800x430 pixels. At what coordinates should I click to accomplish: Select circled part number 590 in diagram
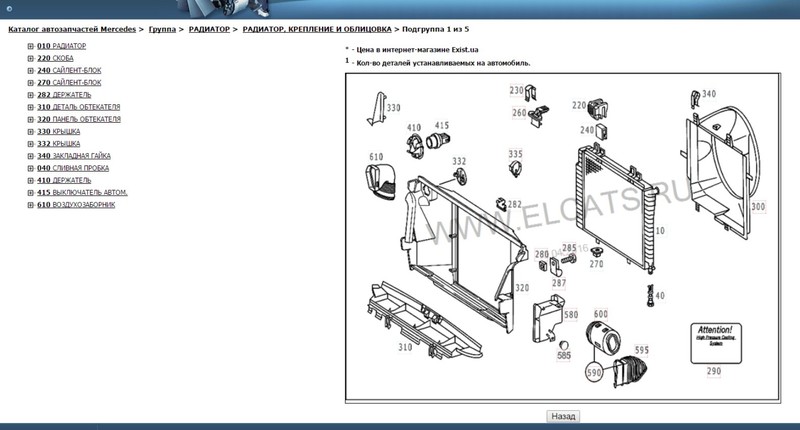tap(596, 372)
